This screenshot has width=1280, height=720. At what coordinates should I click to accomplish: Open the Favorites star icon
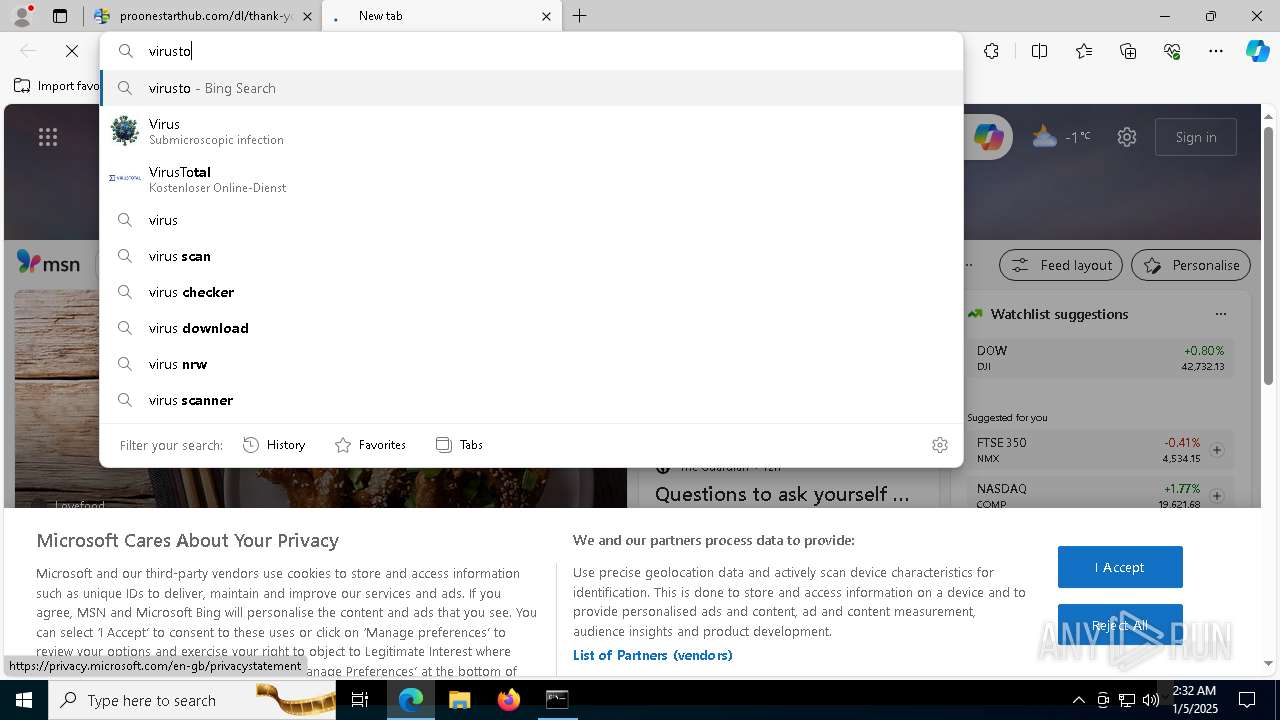[1084, 51]
